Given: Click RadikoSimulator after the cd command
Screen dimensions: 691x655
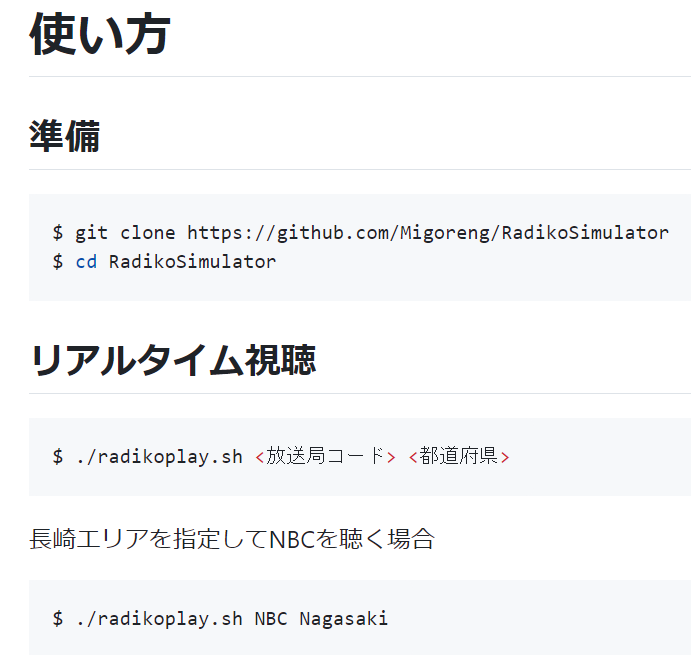Looking at the screenshot, I should [x=192, y=262].
